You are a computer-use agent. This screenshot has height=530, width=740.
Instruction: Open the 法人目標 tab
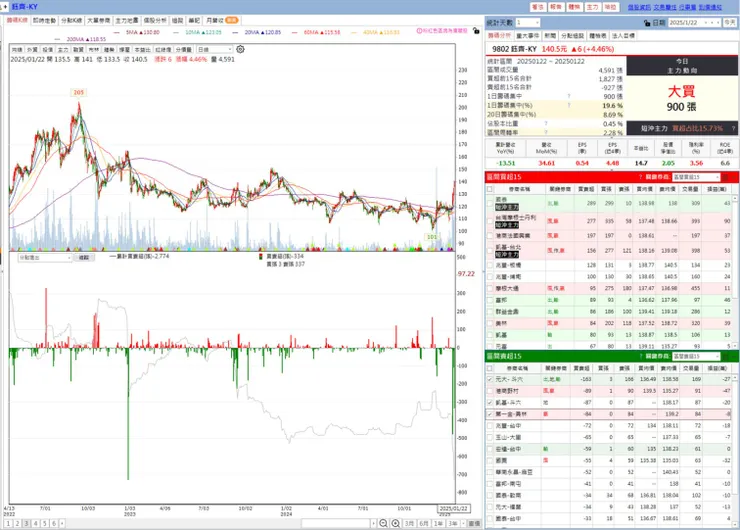(623, 36)
